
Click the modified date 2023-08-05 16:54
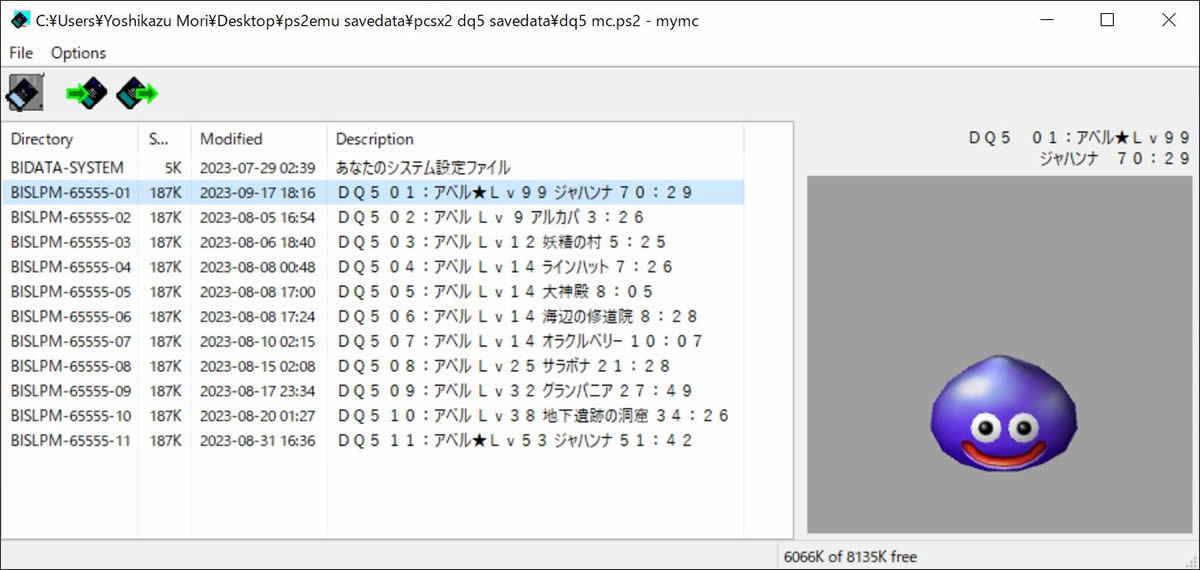click(258, 217)
